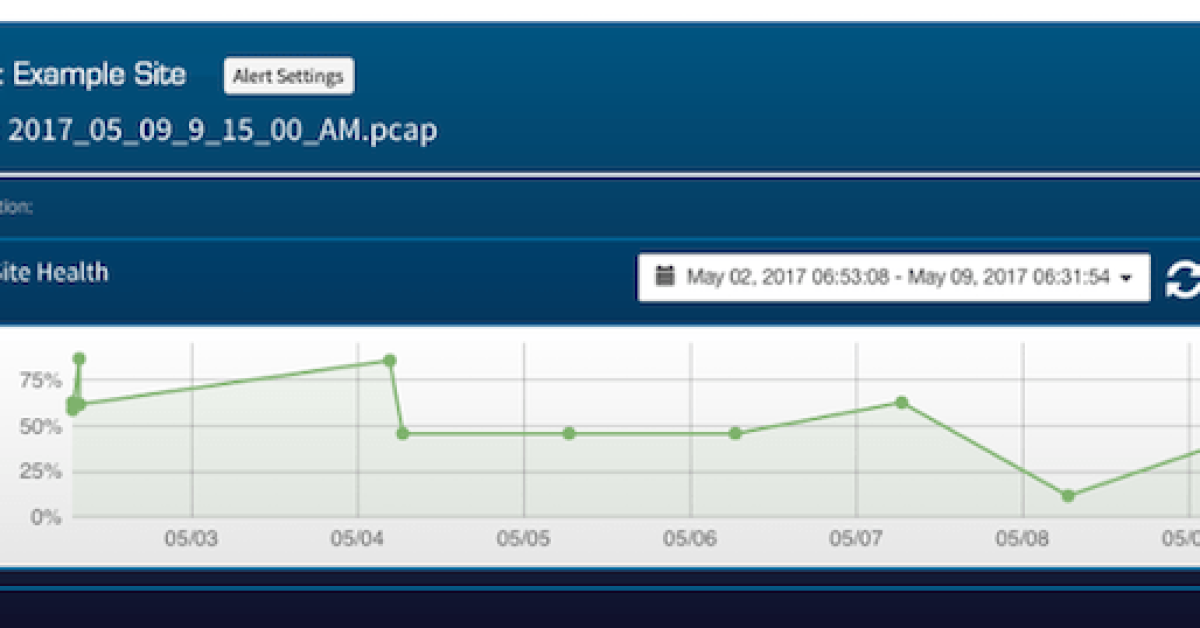Select the 05/07 peak data point

[901, 402]
